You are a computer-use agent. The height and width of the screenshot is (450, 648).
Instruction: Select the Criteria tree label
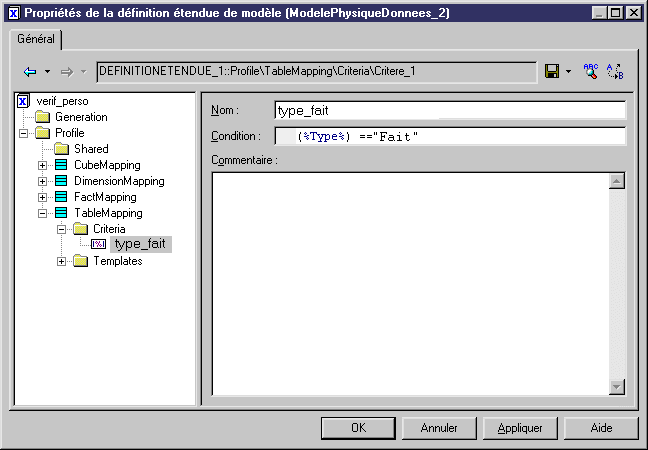coord(109,229)
